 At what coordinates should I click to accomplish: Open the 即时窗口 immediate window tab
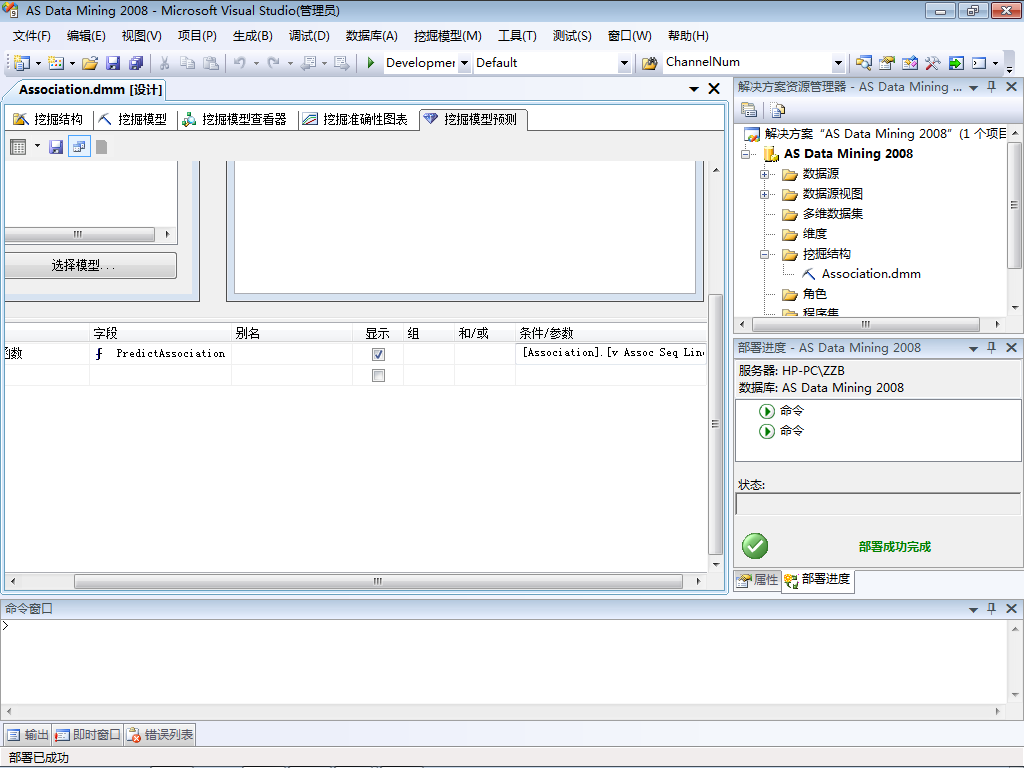[x=88, y=735]
